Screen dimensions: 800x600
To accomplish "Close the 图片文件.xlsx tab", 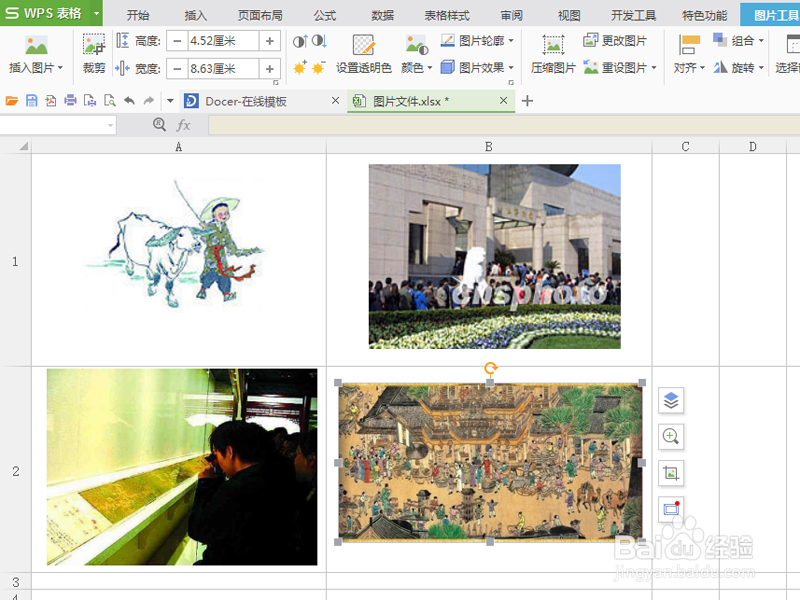I will pos(503,101).
